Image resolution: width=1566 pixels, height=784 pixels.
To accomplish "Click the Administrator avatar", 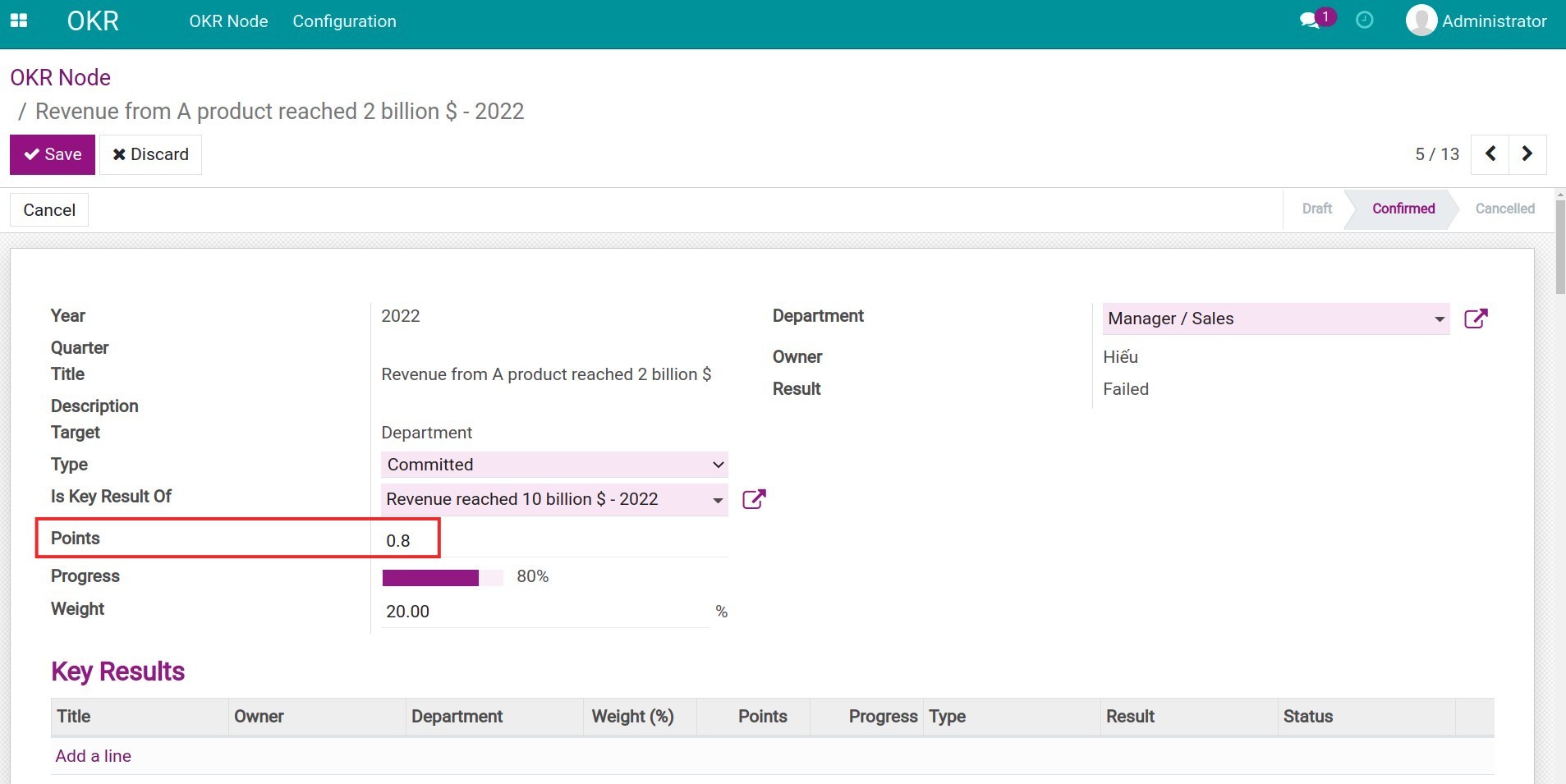I will 1422,20.
